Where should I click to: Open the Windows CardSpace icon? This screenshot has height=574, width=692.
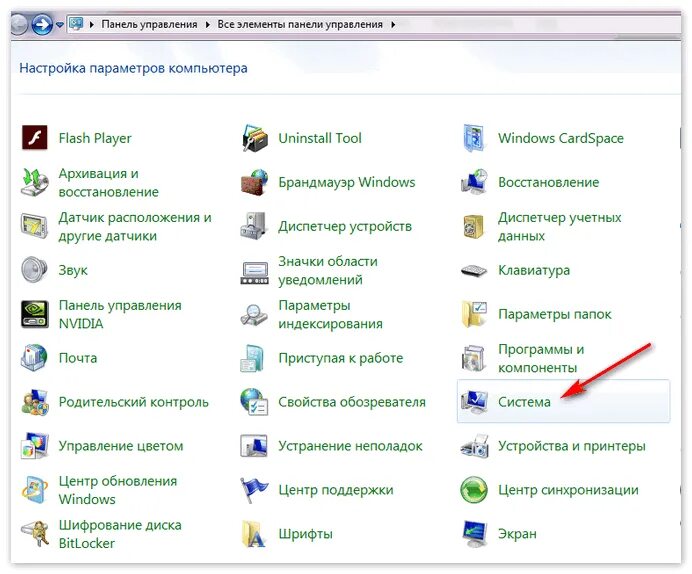click(474, 138)
